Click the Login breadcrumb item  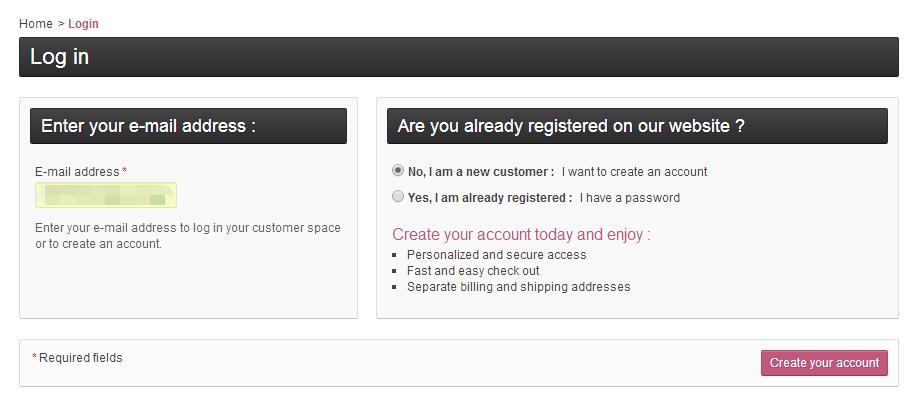pyautogui.click(x=83, y=23)
